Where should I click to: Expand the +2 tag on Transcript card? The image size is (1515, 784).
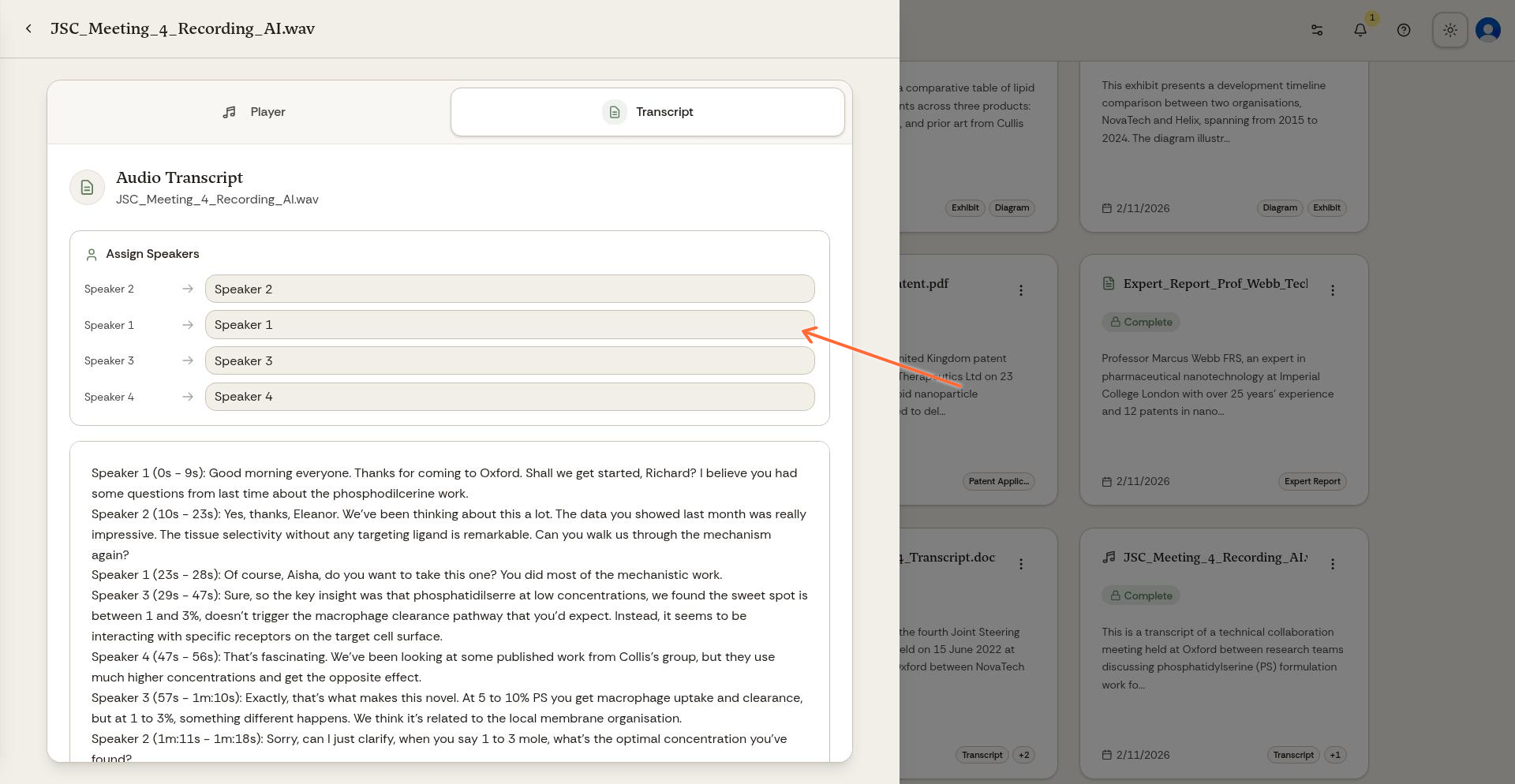1023,755
